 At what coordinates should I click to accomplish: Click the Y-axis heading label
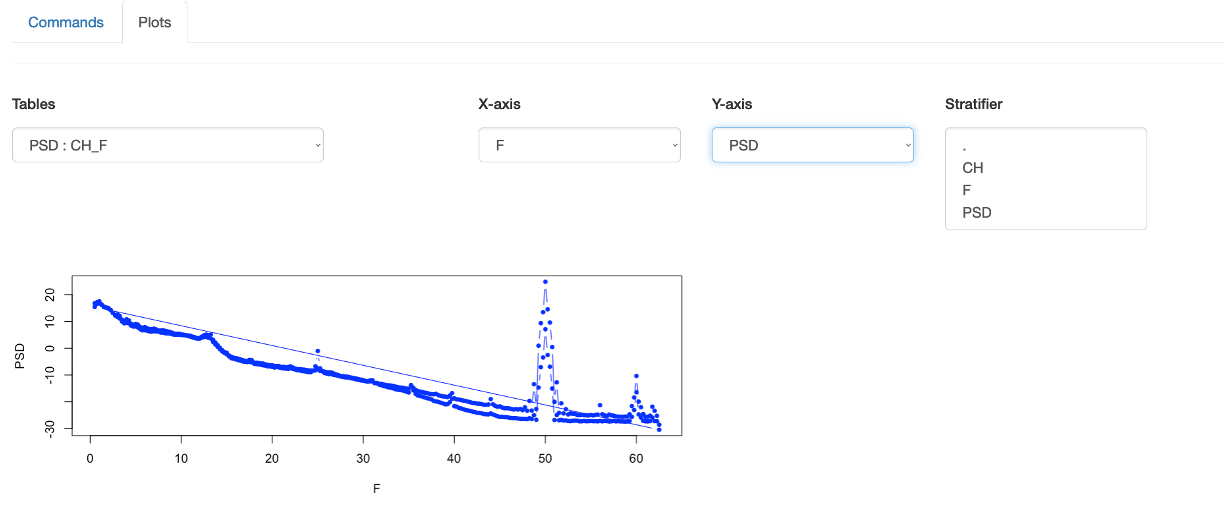point(732,104)
